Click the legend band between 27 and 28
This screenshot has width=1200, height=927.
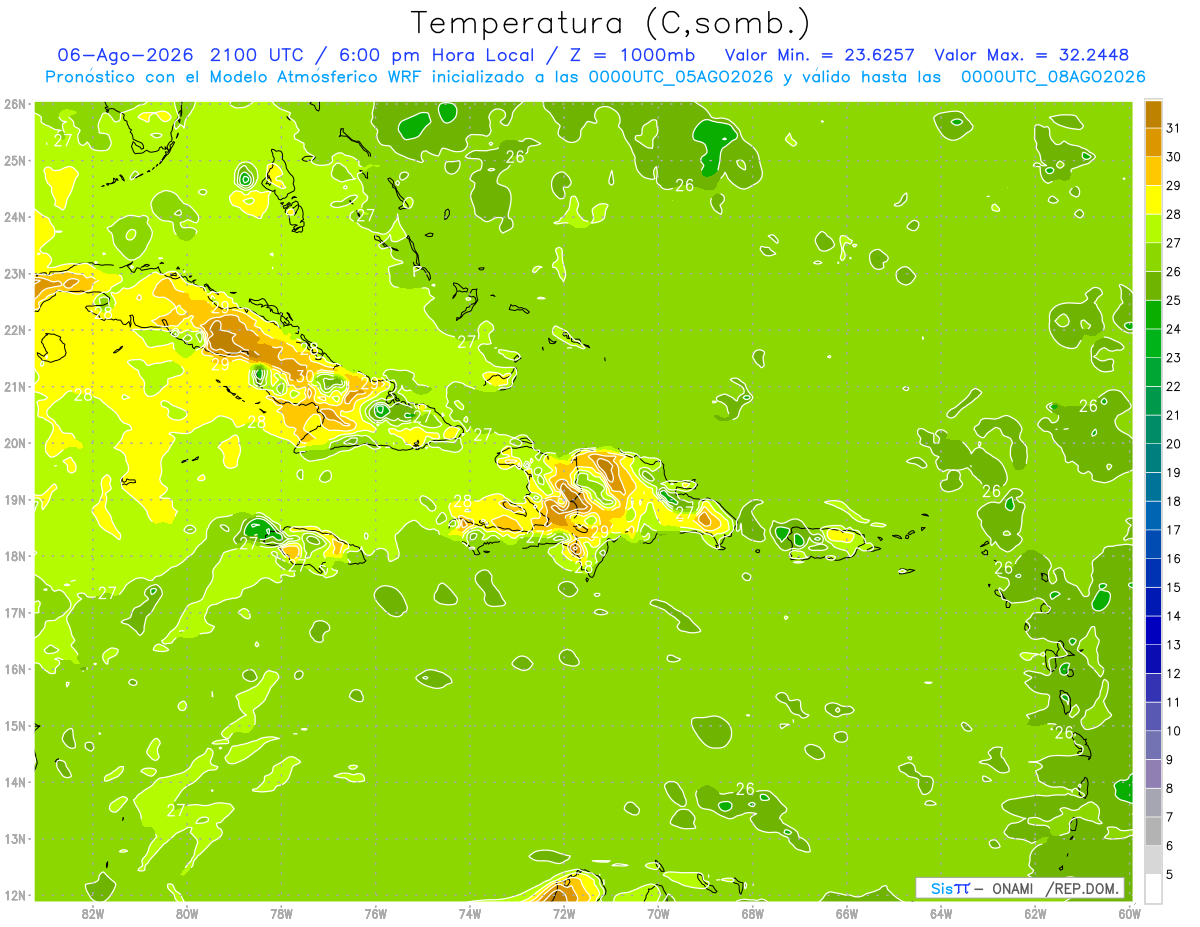click(1153, 228)
